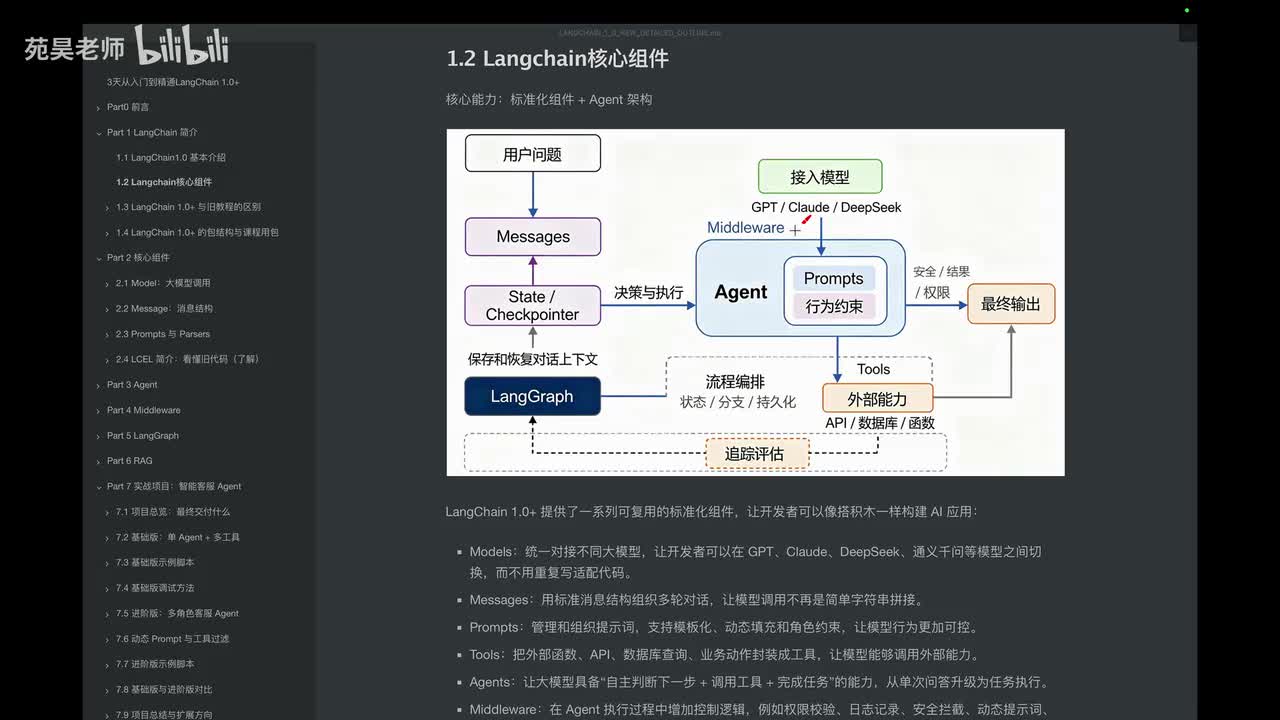Open 1.3 LangChain 1.0+ 与旧教程的区别
The width and height of the screenshot is (1280, 720).
(188, 207)
